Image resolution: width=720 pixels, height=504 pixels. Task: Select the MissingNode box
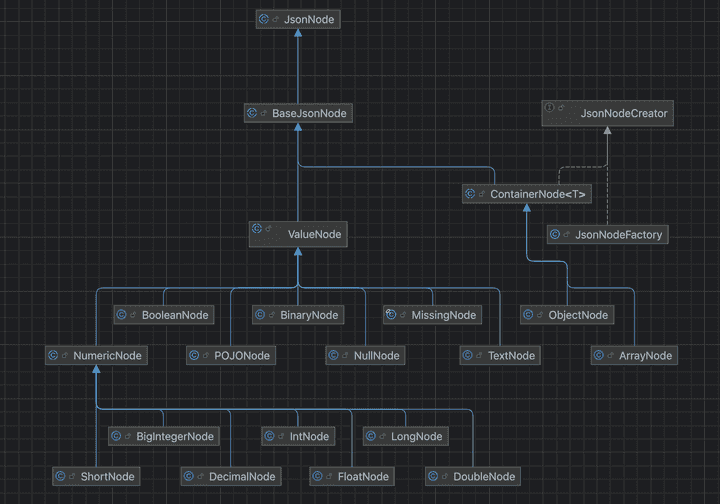[433, 315]
